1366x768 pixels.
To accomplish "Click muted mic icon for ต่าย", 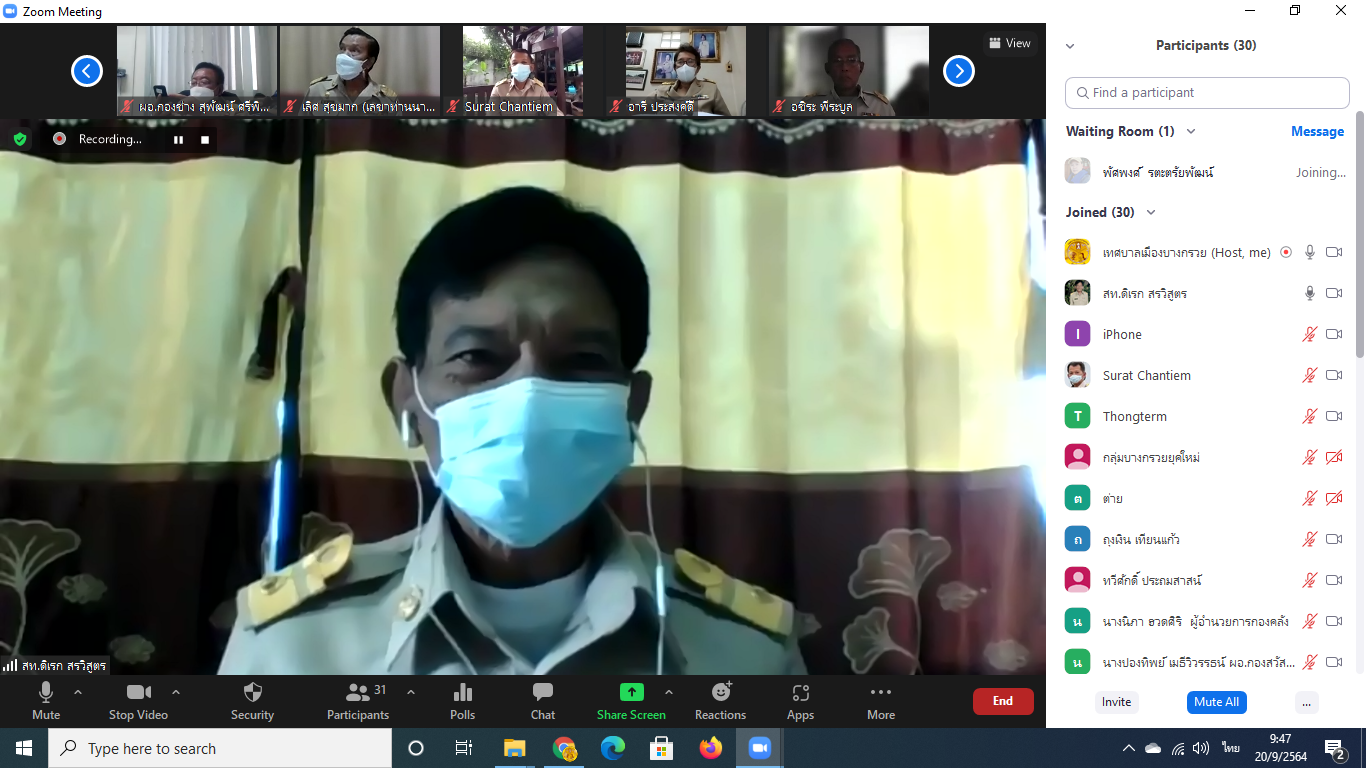I will click(1310, 498).
